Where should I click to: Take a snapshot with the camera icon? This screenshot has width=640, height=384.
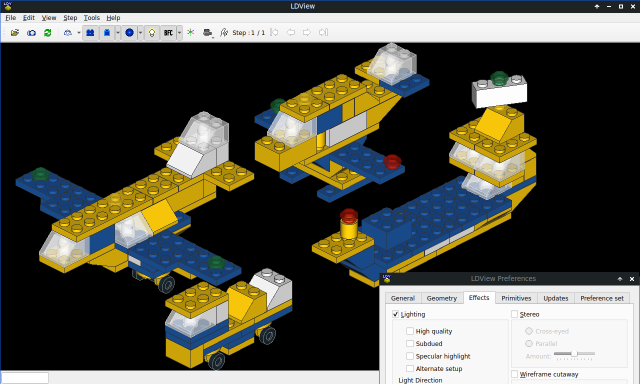pos(31,33)
